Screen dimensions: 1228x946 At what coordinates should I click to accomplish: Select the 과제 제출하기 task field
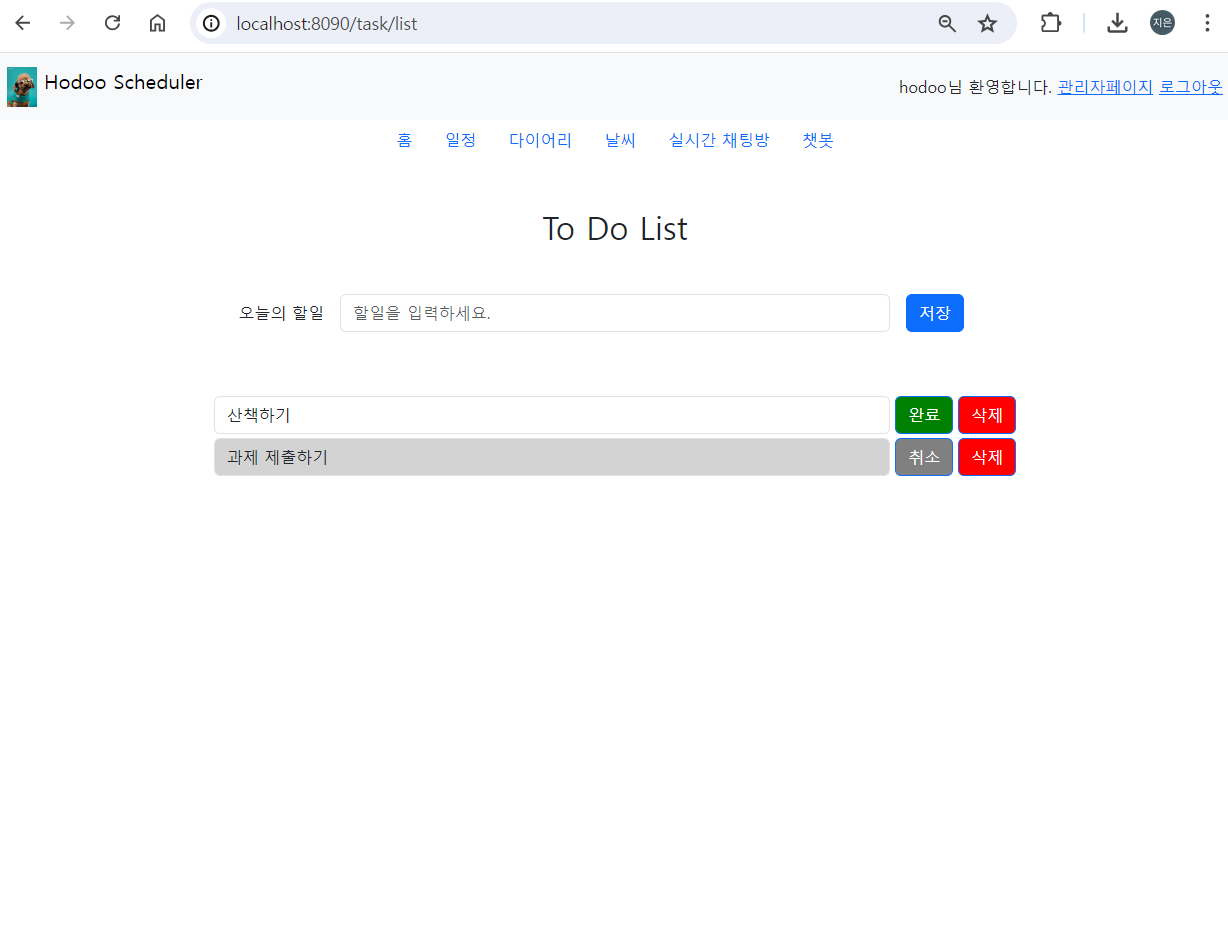(x=552, y=457)
